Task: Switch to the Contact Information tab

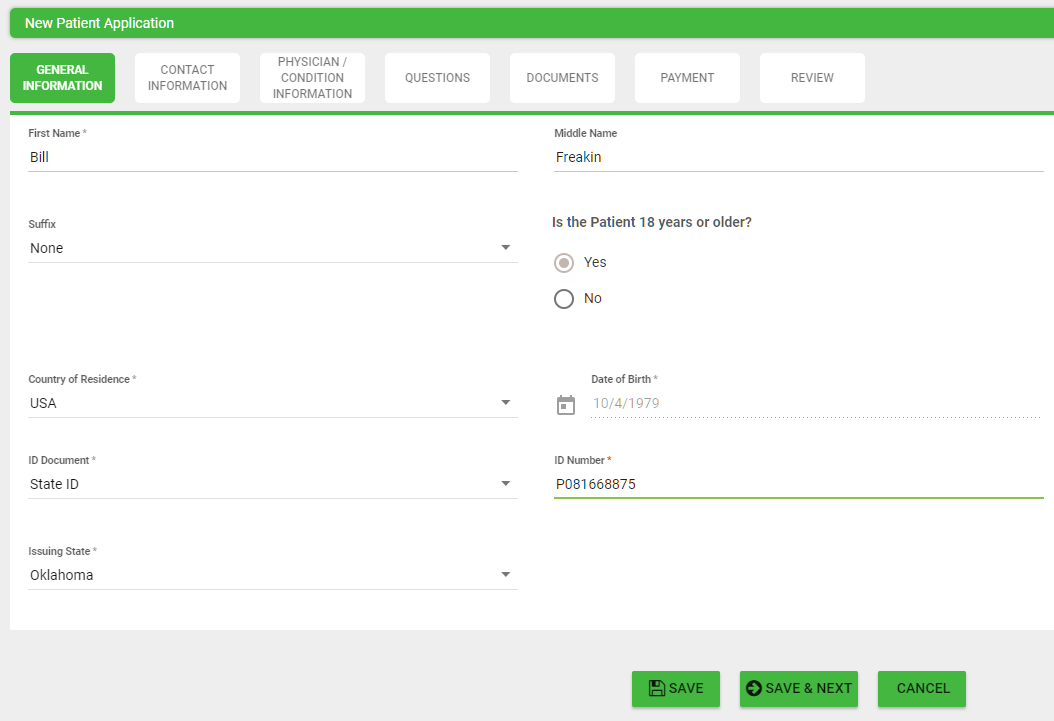Action: (187, 78)
